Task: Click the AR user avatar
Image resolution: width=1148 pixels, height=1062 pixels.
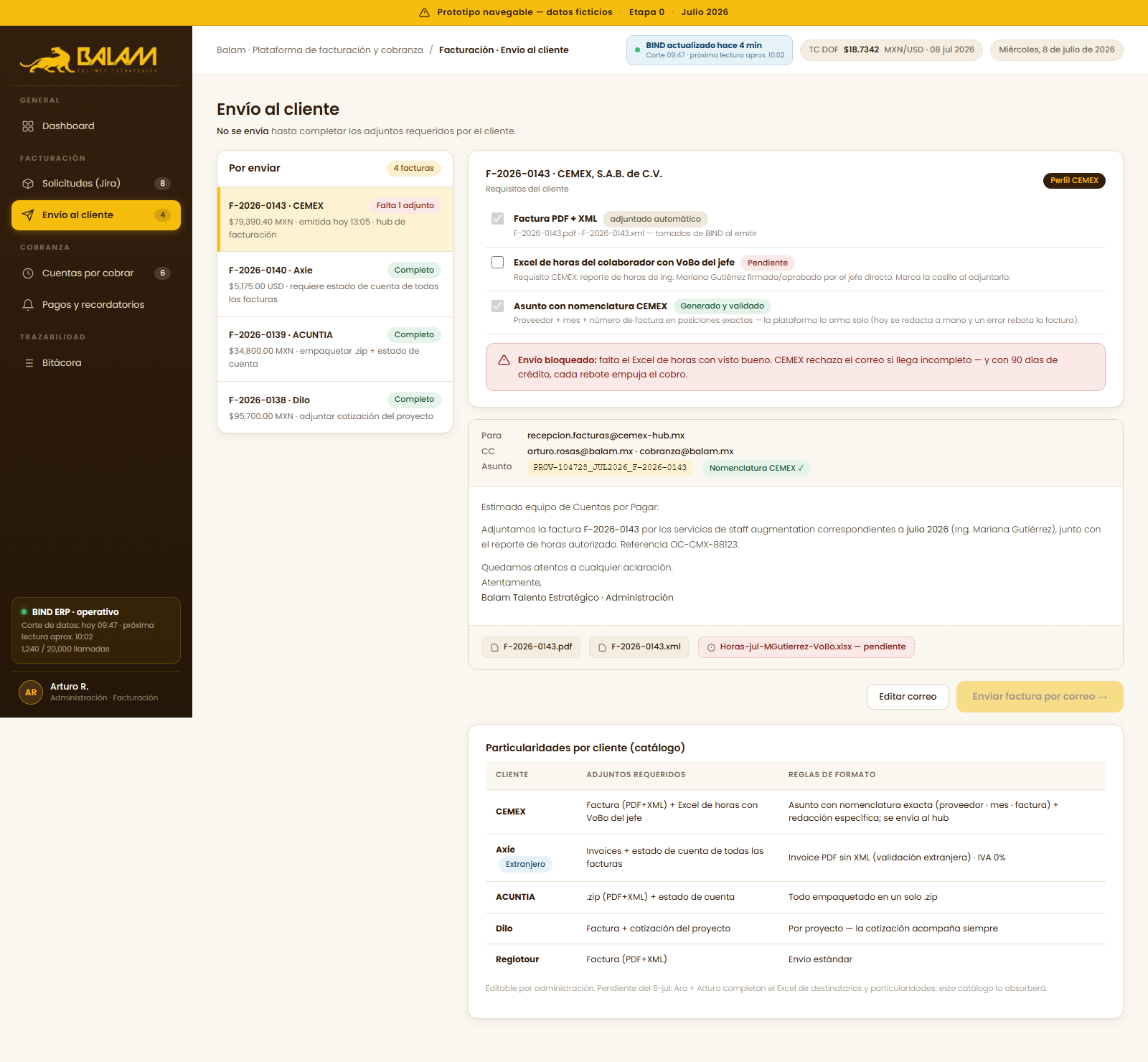Action: coord(31,692)
